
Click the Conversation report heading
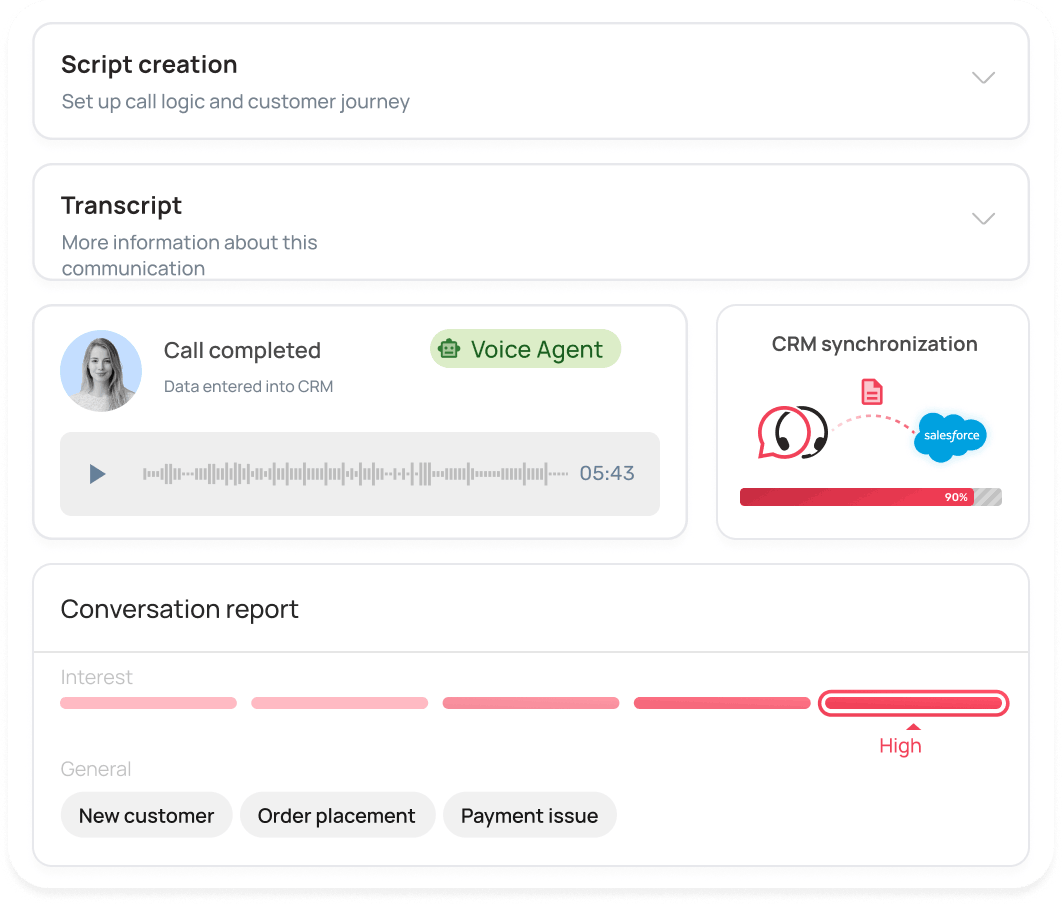179,609
